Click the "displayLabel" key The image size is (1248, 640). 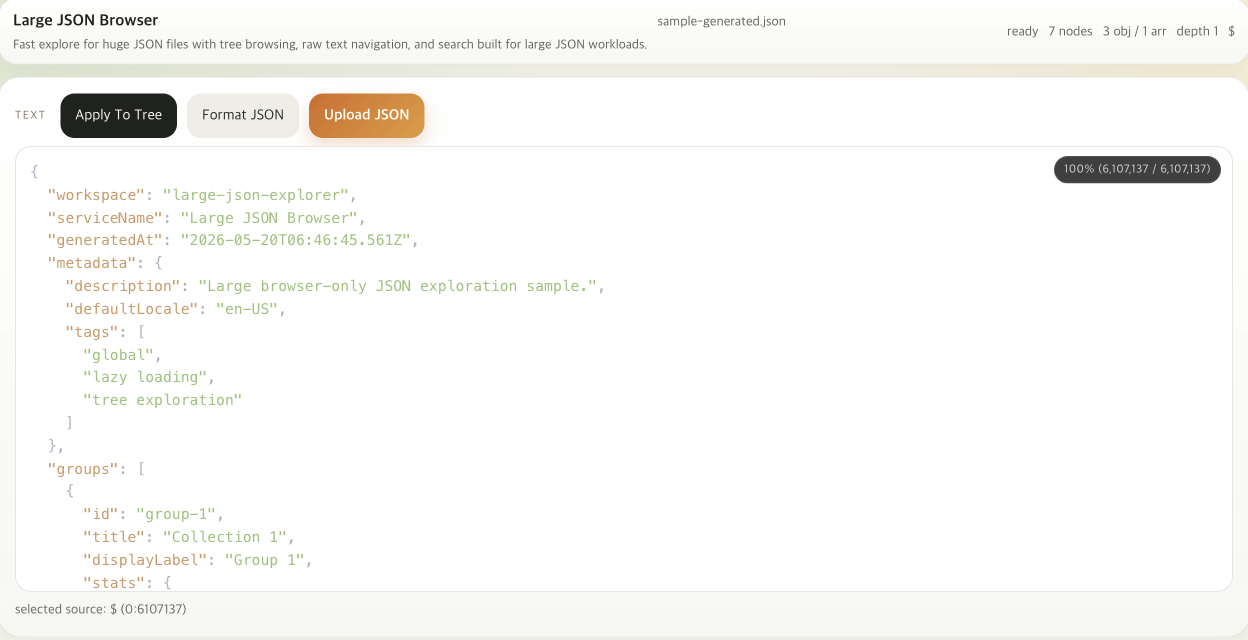145,560
